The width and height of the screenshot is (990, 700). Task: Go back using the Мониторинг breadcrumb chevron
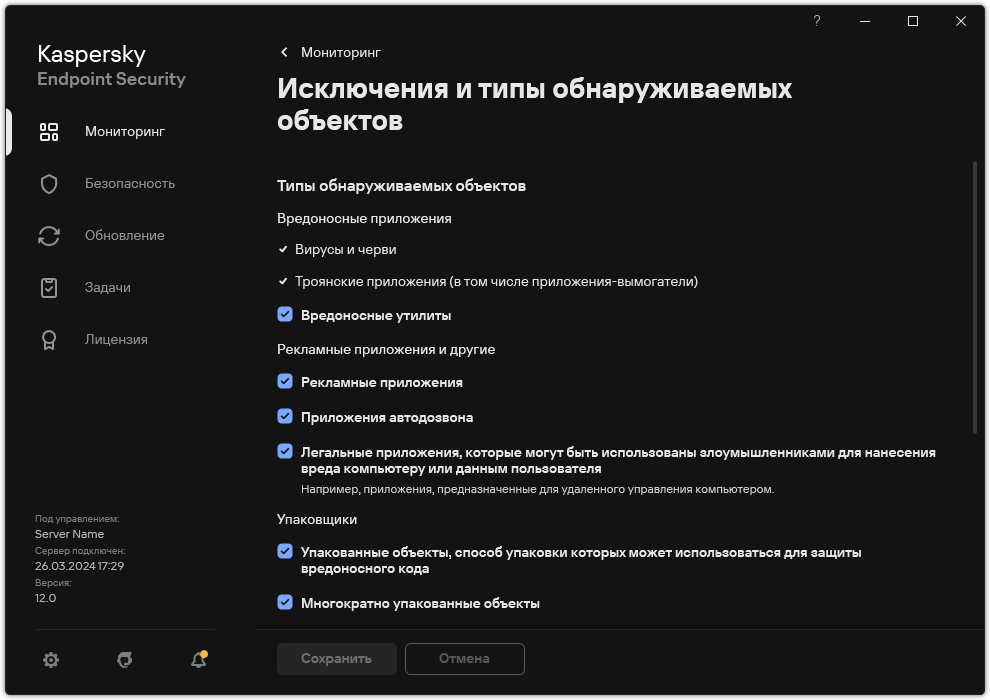click(283, 52)
